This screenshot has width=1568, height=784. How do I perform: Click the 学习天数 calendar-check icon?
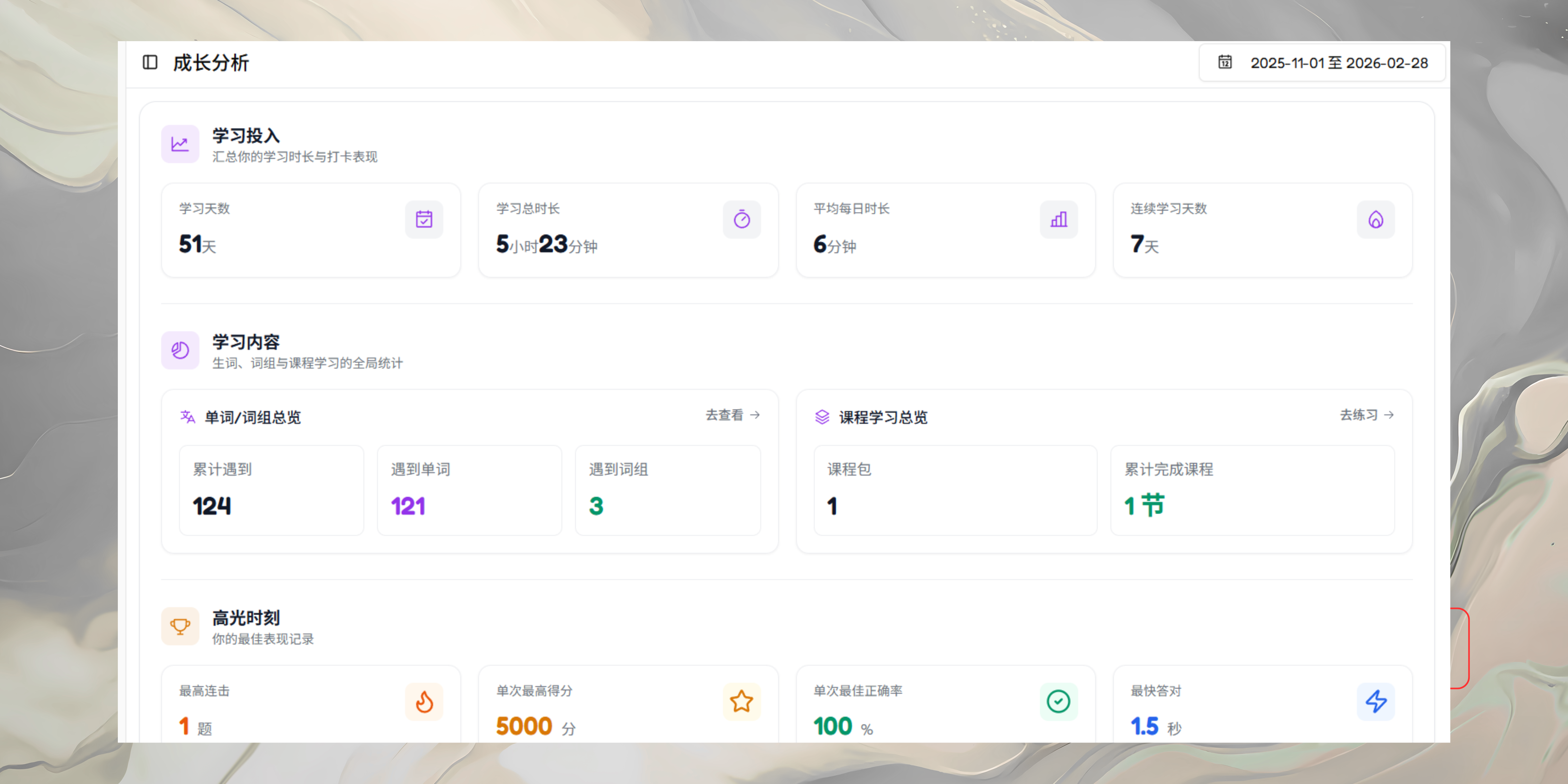point(424,219)
